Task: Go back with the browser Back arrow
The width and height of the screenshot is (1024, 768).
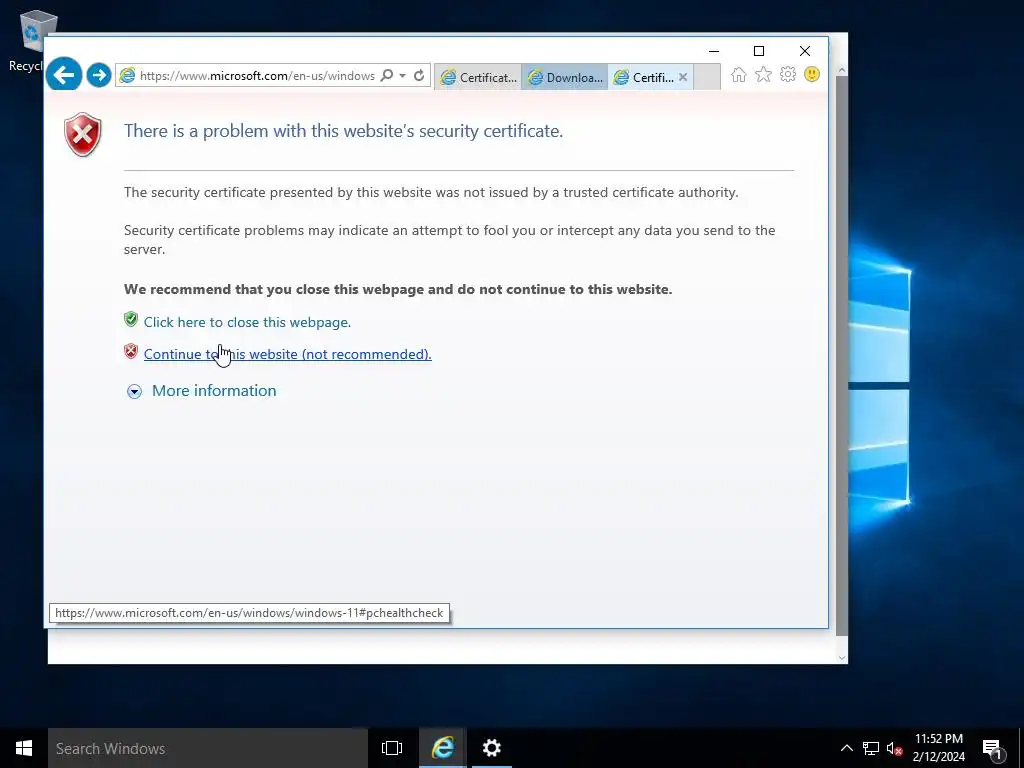Action: pyautogui.click(x=64, y=75)
